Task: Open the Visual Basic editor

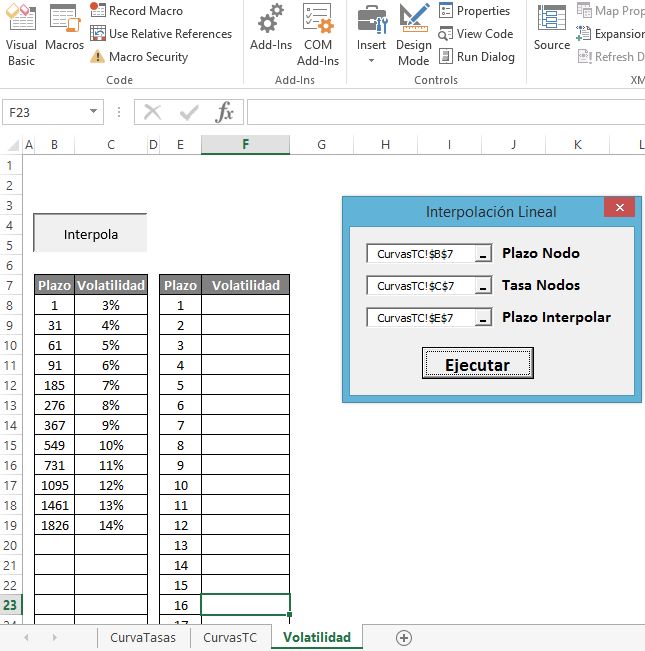Action: [21, 35]
